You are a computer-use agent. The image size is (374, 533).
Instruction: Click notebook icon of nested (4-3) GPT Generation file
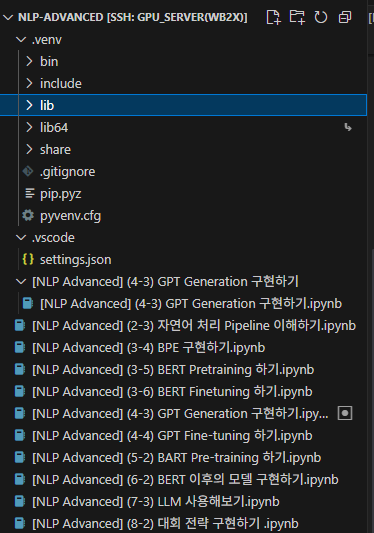coord(28,303)
